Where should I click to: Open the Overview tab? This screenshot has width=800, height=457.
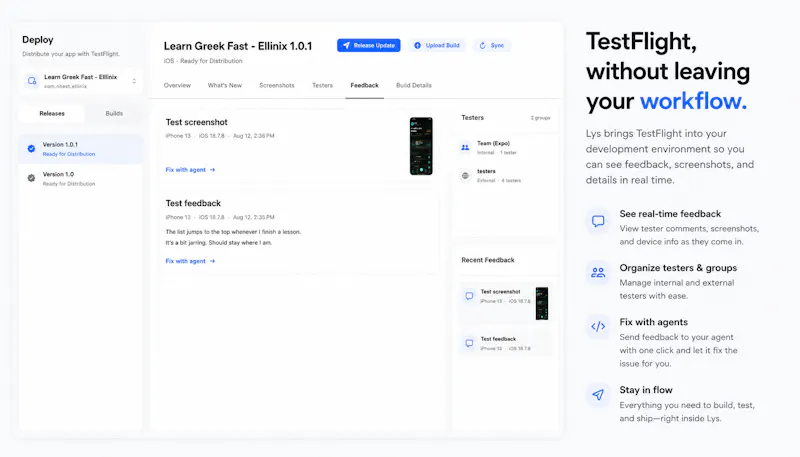[177, 85]
